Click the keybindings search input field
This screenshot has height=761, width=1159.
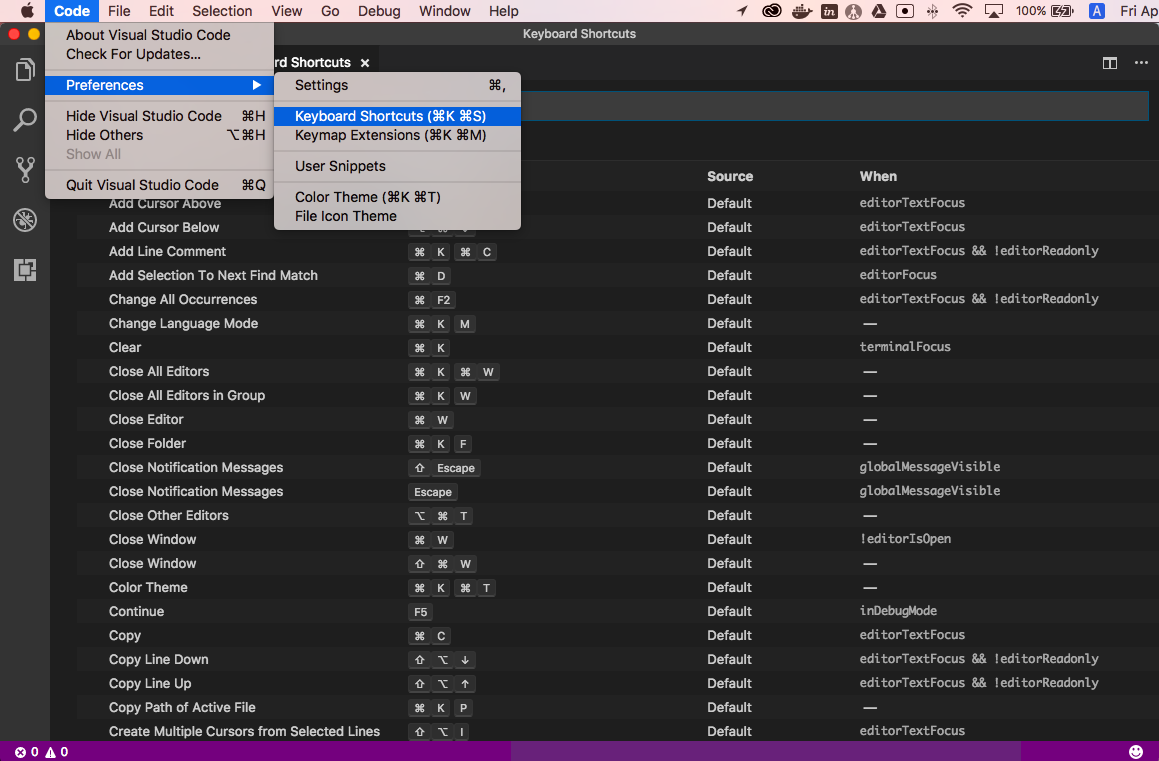pyautogui.click(x=835, y=106)
